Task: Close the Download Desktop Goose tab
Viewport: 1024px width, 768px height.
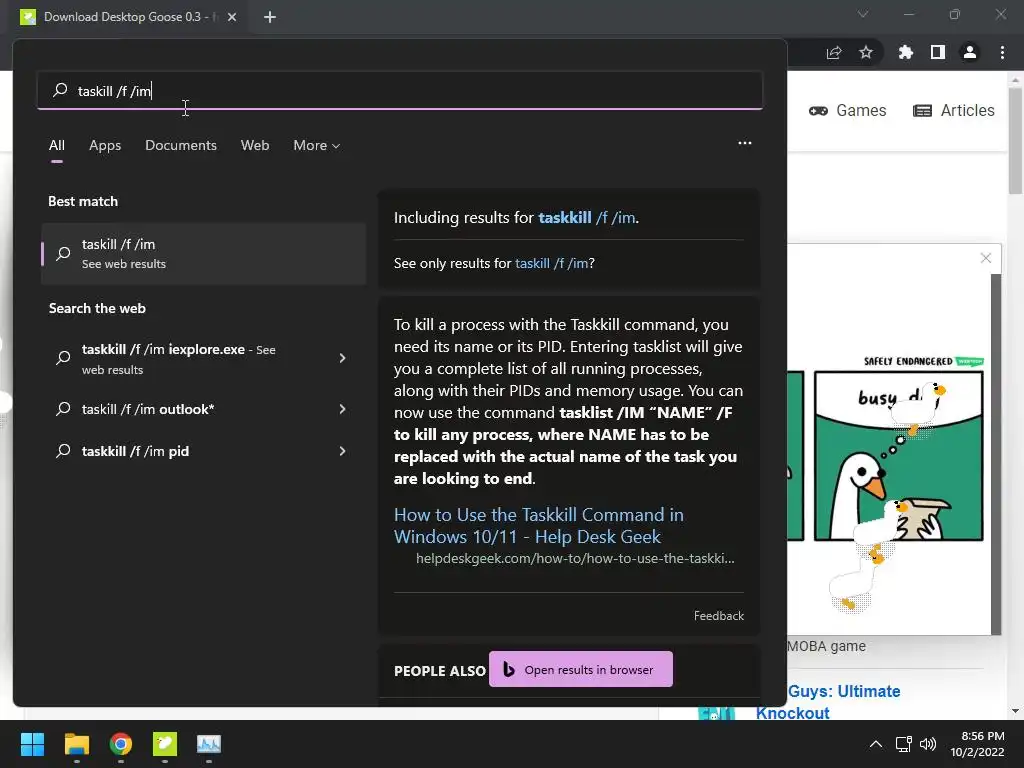Action: tap(232, 17)
